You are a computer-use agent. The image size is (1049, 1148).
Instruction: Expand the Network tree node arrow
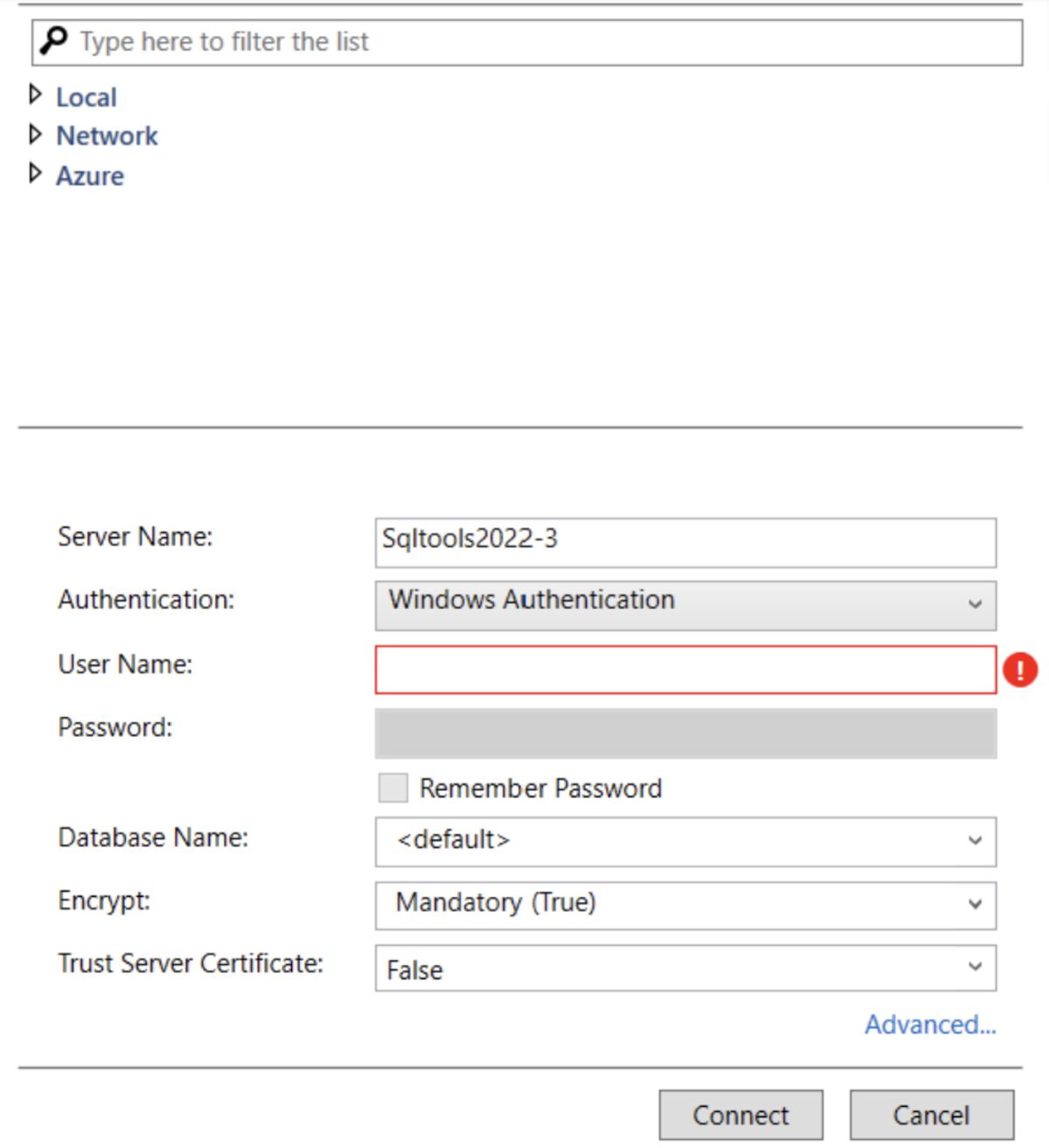(x=35, y=134)
